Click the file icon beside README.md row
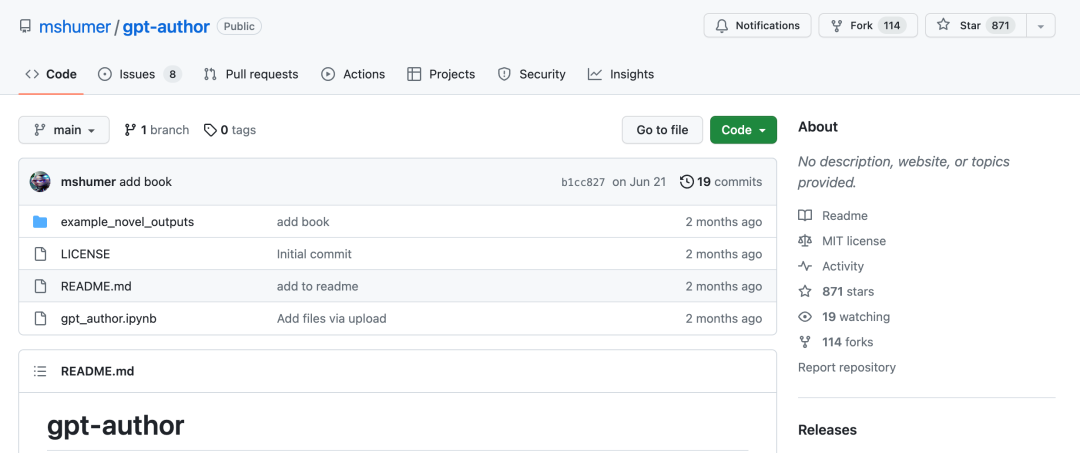 point(40,286)
